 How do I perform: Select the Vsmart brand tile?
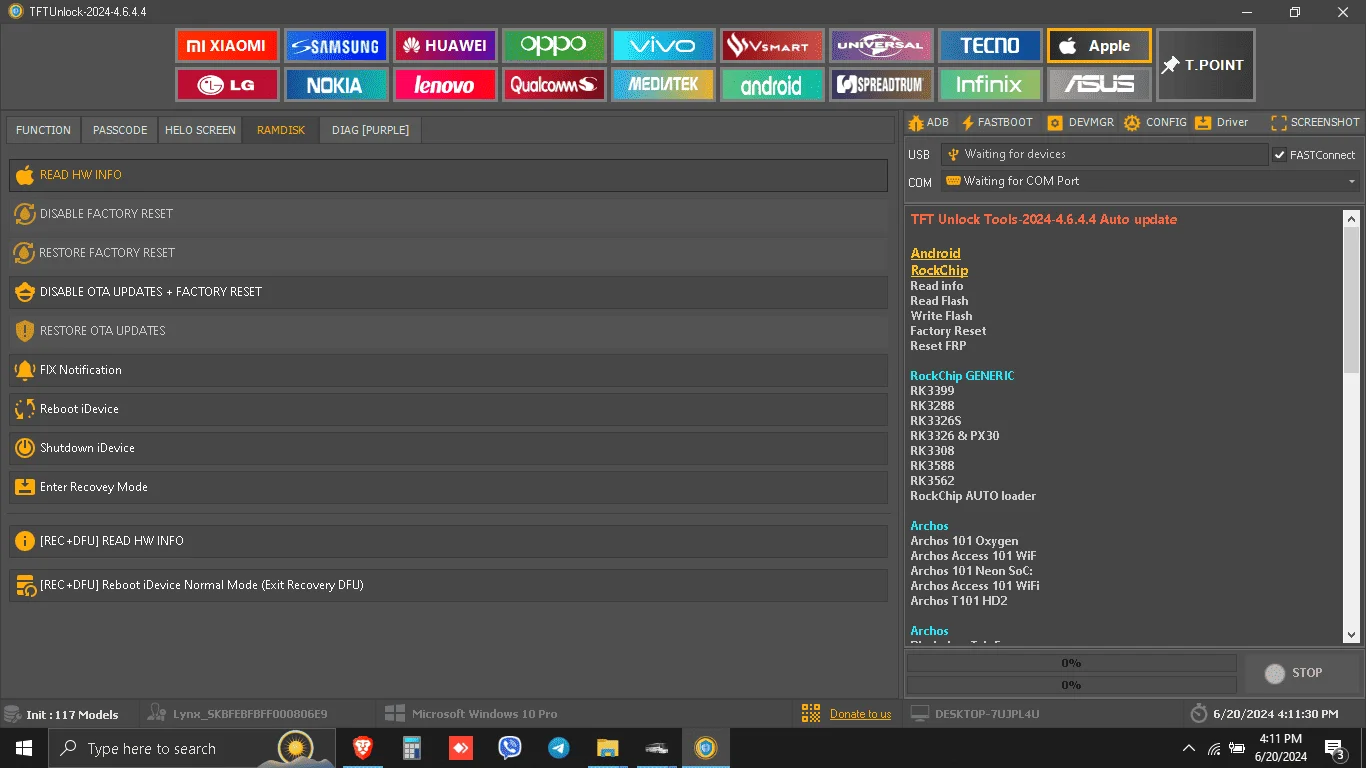[772, 46]
